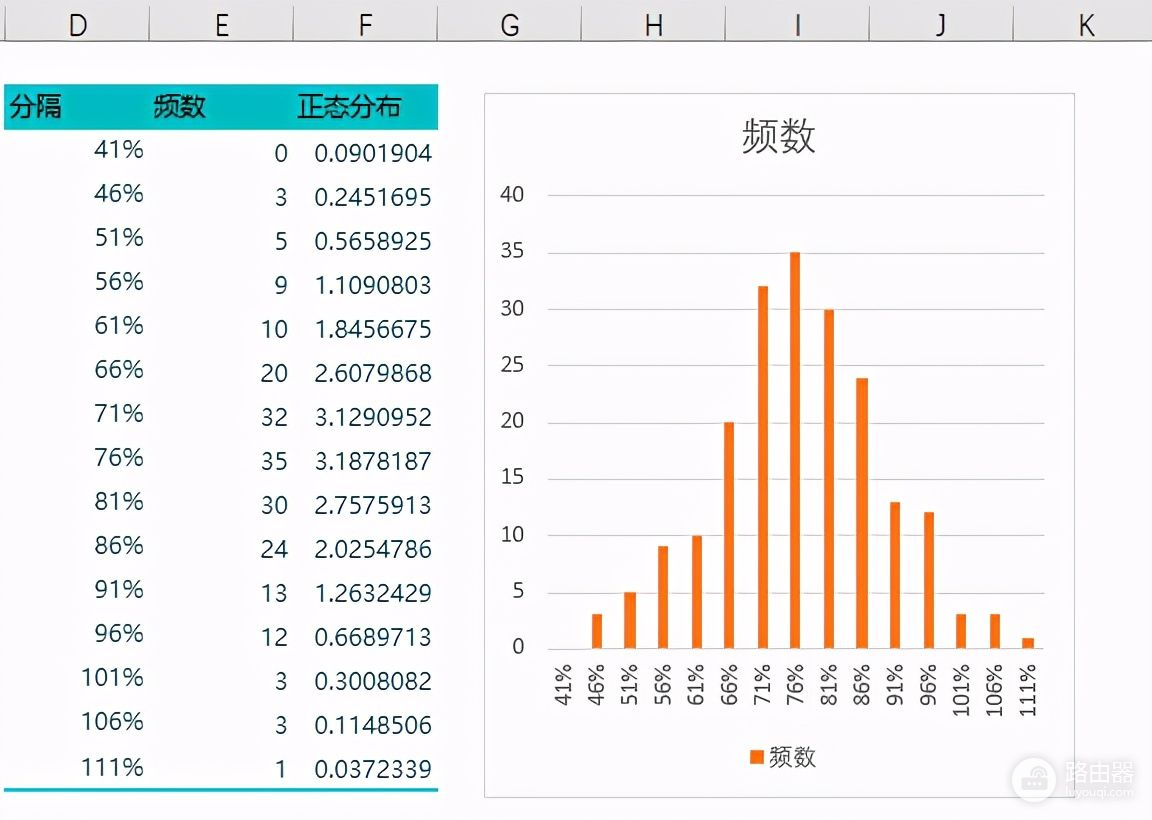Viewport: 1152px width, 820px height.
Task: Select the bar for 66% in chart
Action: coord(729,535)
